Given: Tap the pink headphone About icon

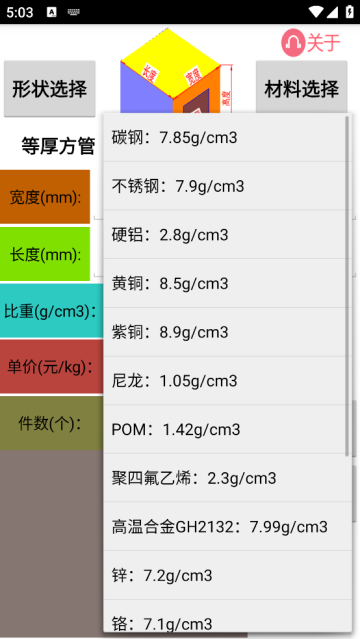Looking at the screenshot, I should 293,42.
